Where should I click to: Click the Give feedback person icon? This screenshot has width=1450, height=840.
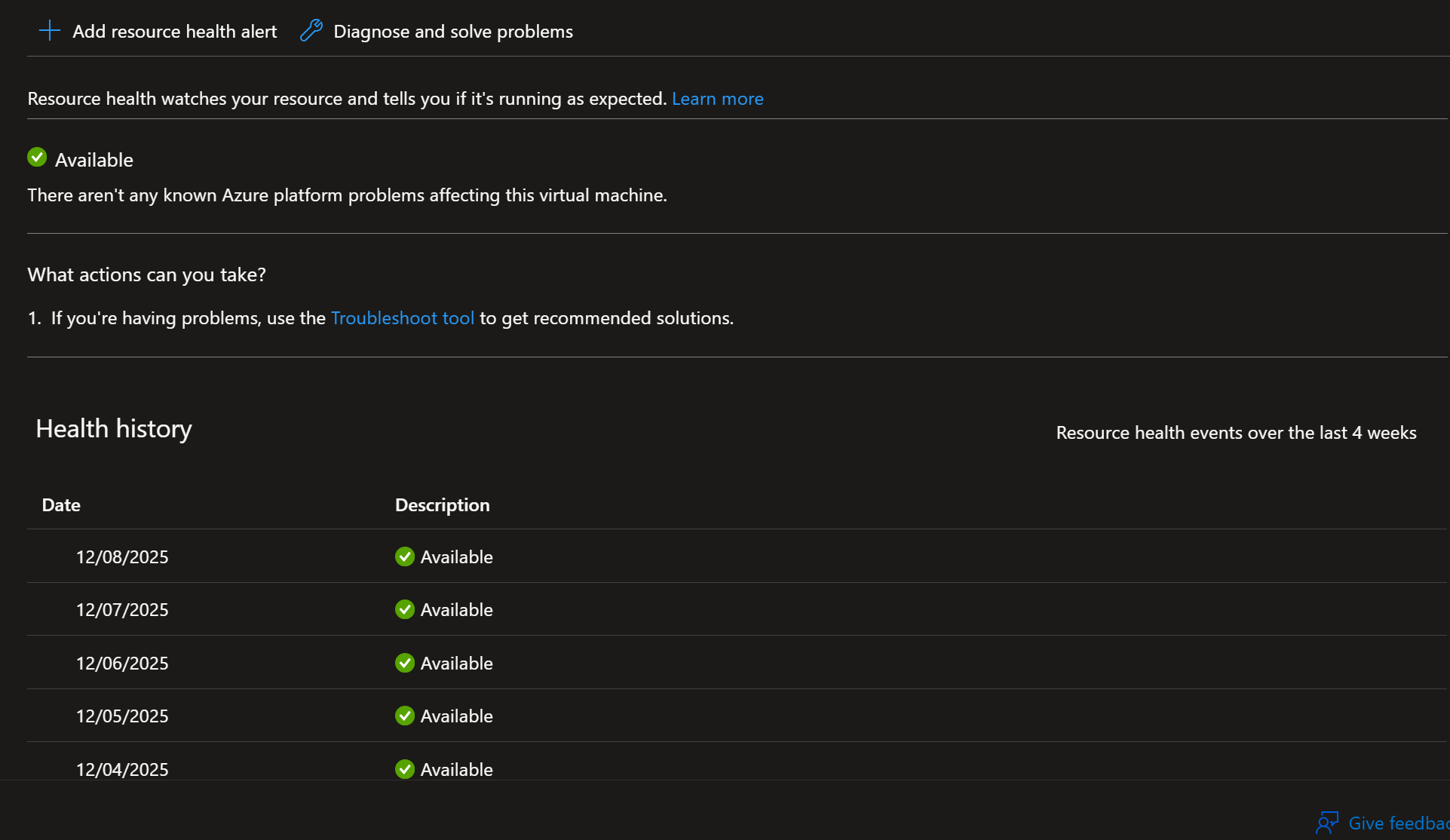click(1327, 822)
